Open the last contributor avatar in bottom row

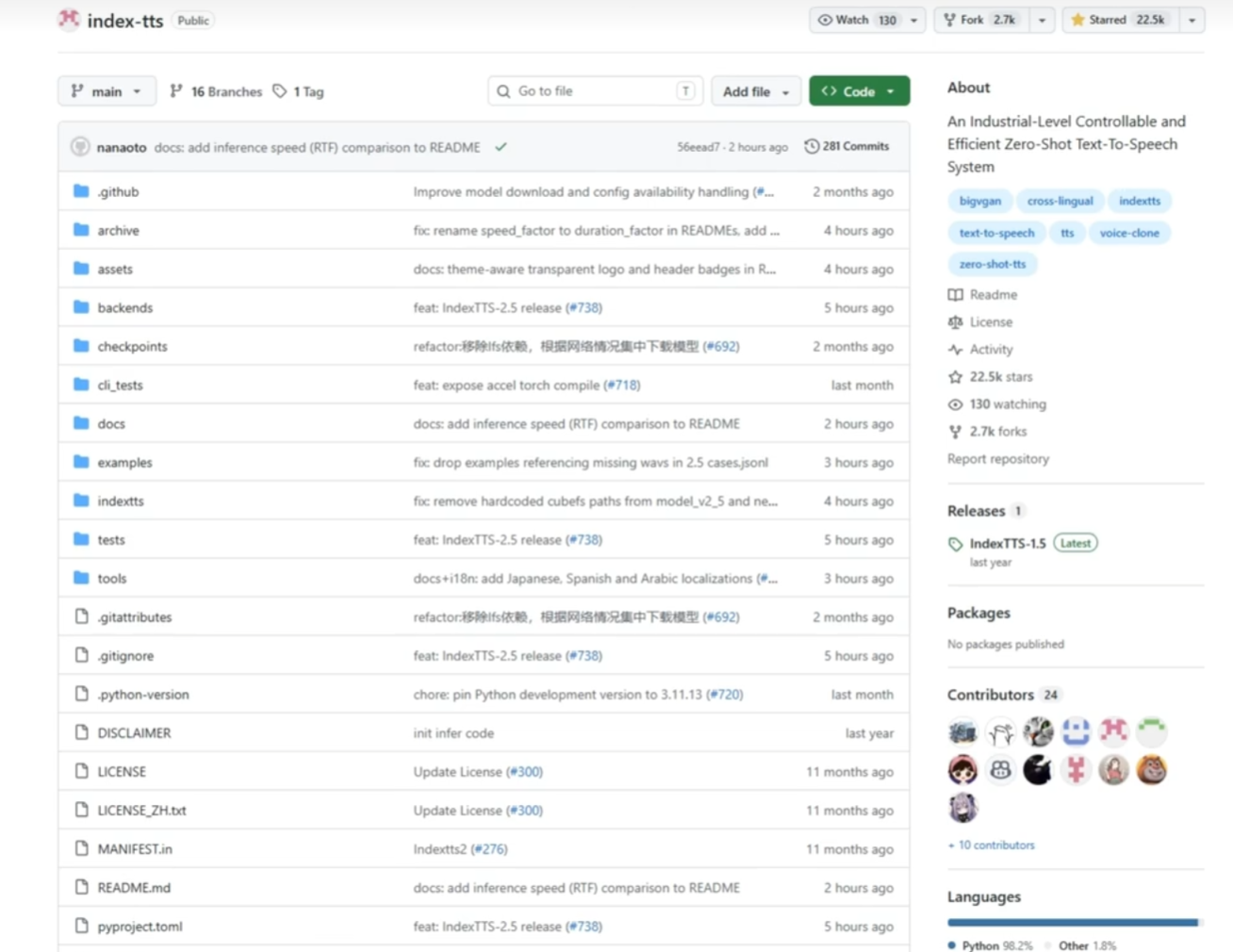coord(962,808)
